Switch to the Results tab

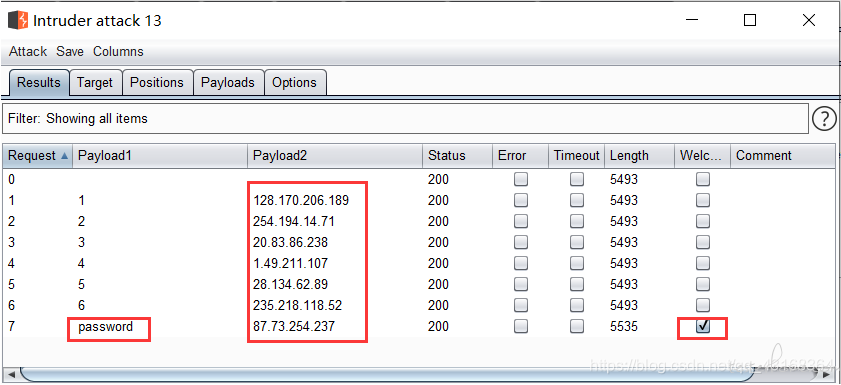pyautogui.click(x=39, y=83)
